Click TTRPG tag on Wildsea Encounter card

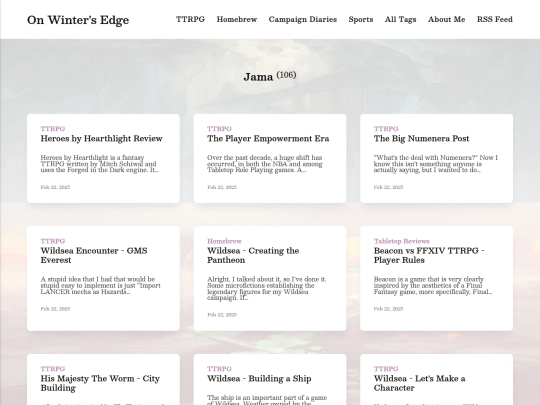pyautogui.click(x=53, y=241)
